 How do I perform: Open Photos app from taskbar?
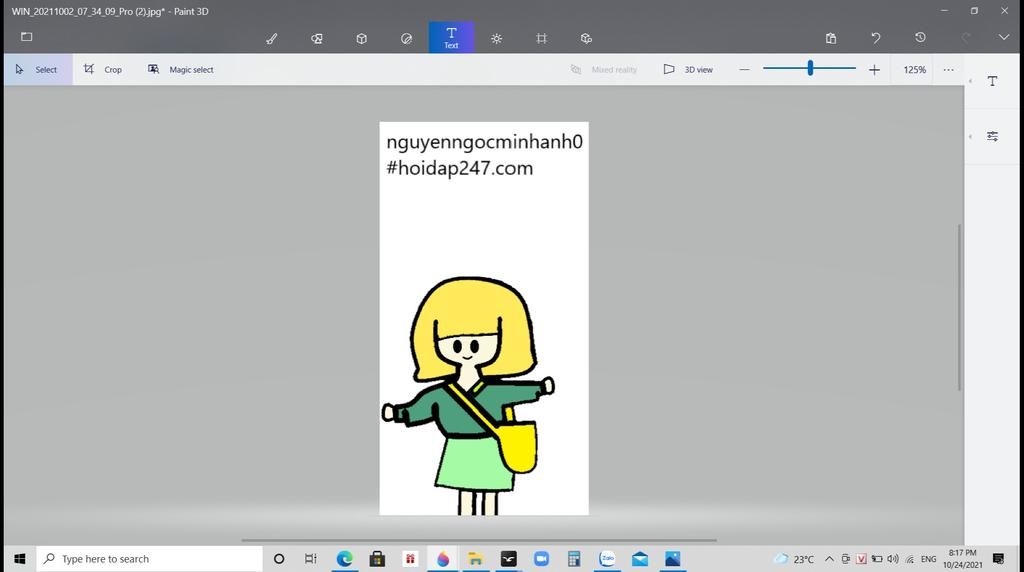click(x=673, y=559)
